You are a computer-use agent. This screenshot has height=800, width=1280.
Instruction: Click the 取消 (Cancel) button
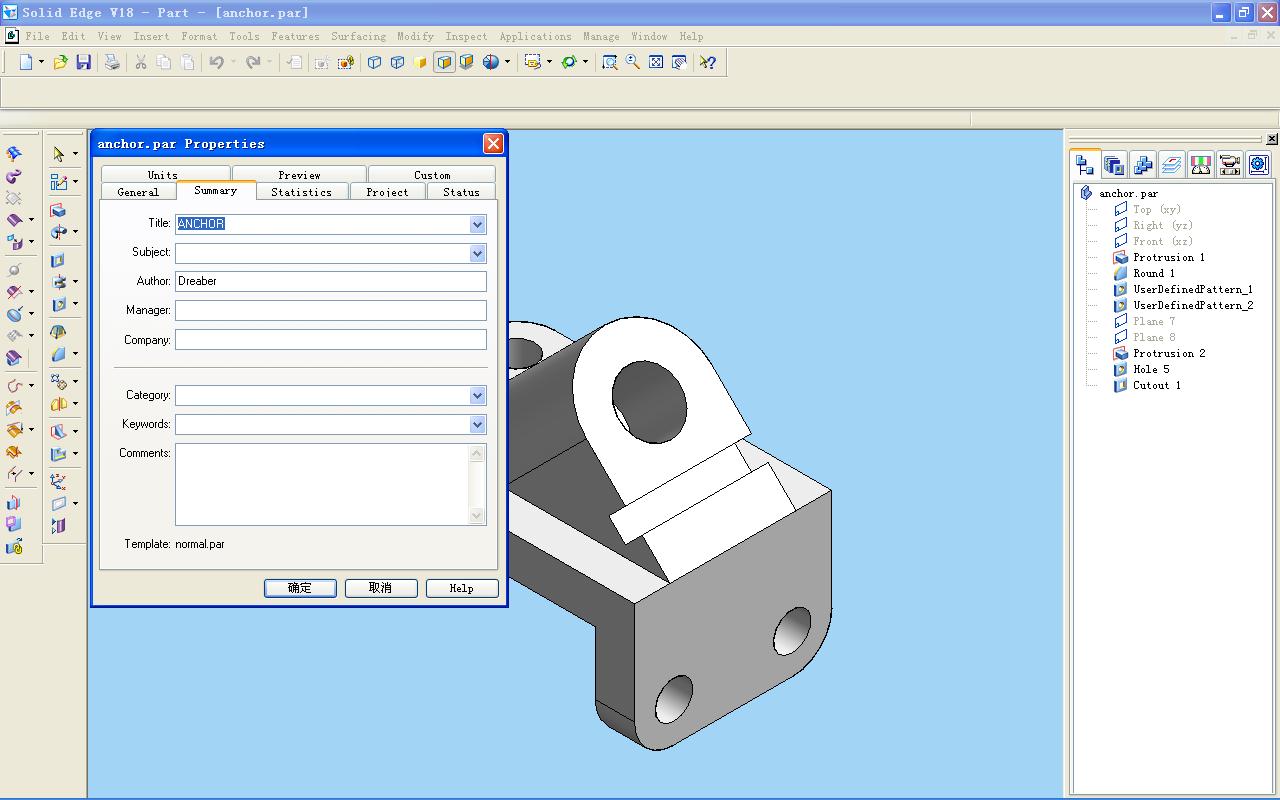pos(381,588)
